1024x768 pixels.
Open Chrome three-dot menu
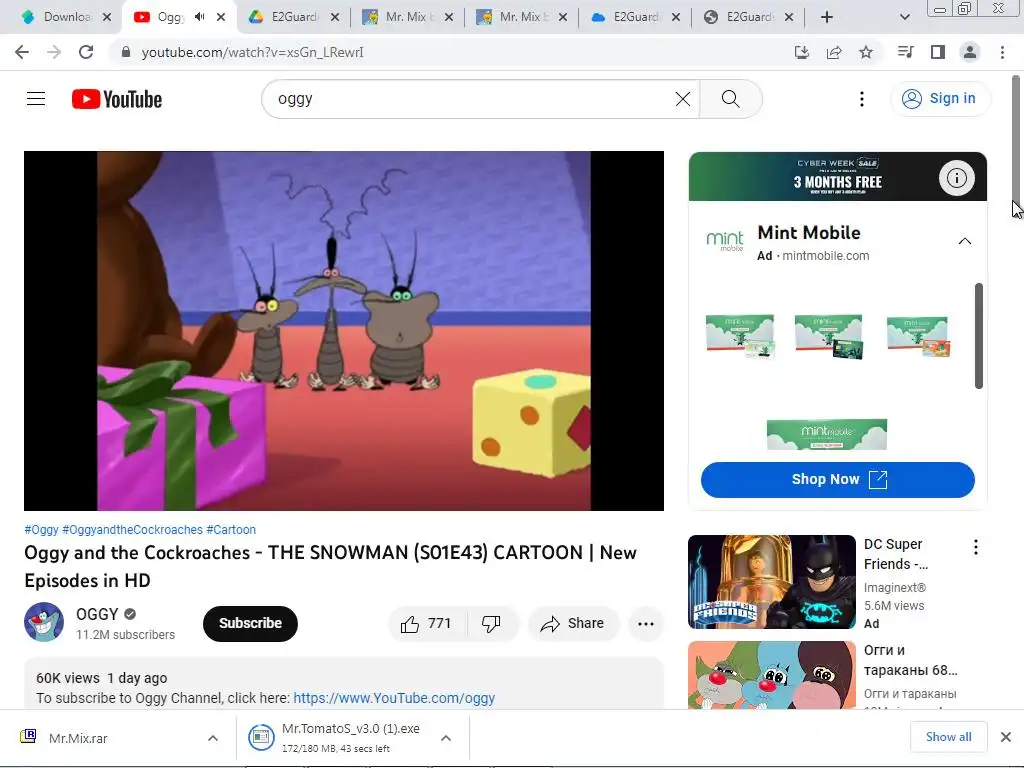(x=1002, y=52)
